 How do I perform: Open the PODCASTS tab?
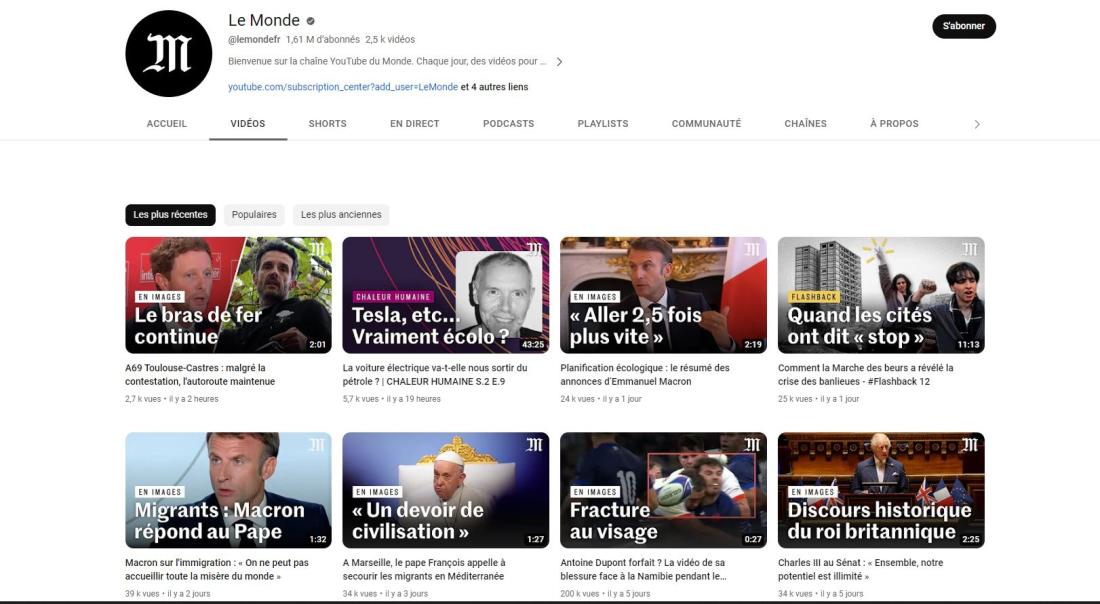[x=509, y=123]
